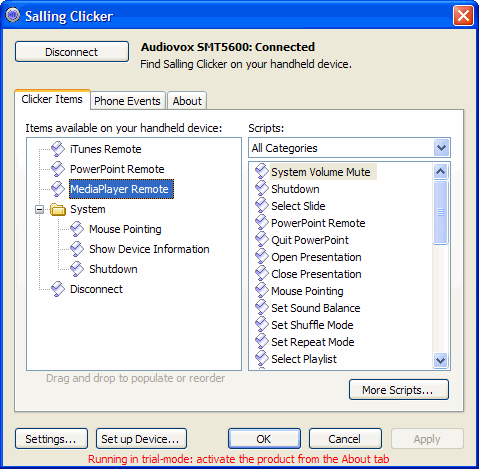Image resolution: width=479 pixels, height=469 pixels.
Task: Click the PowerPoint Remote icon in Scripts list
Action: tap(262, 222)
